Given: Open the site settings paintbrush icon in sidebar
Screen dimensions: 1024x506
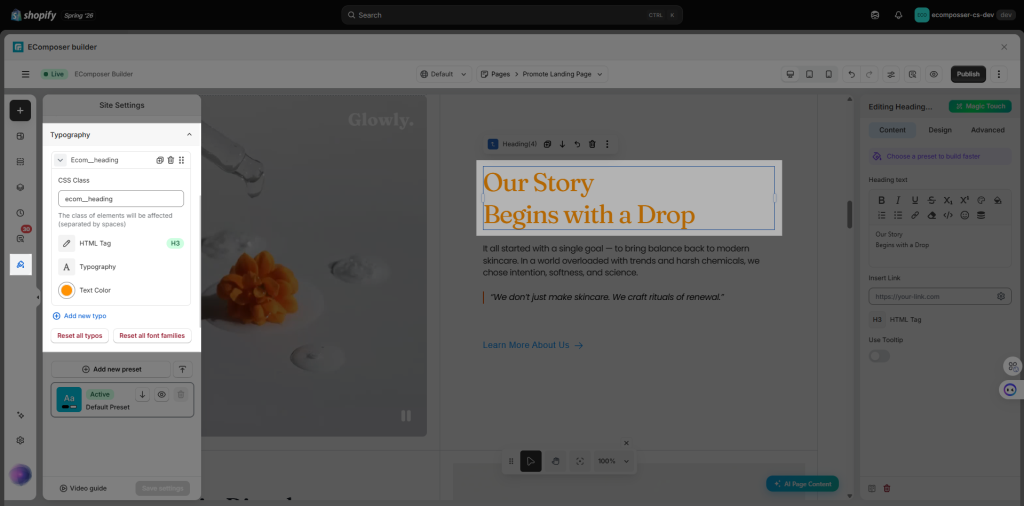Looking at the screenshot, I should point(20,264).
